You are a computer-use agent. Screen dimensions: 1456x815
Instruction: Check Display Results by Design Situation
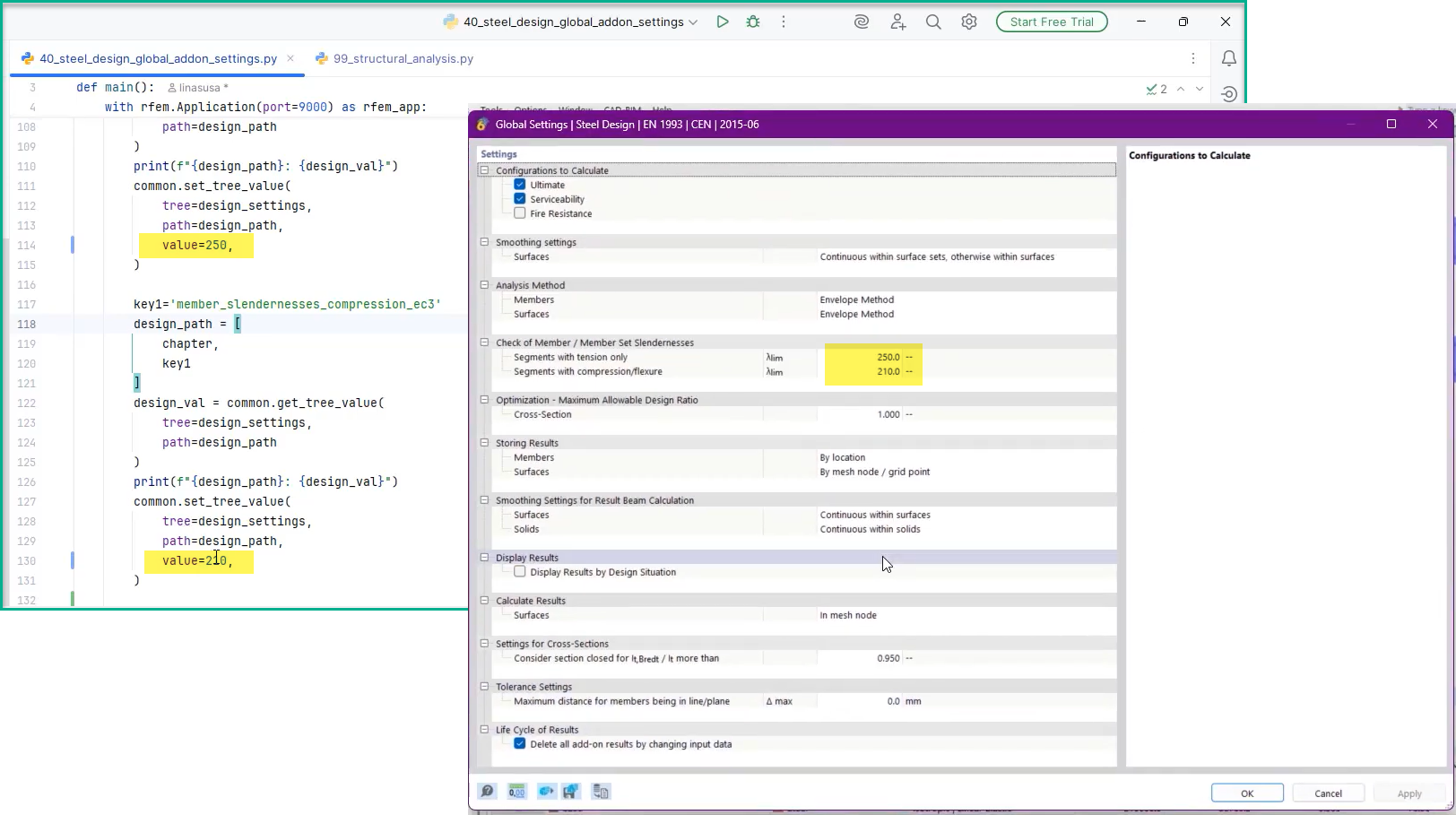point(519,571)
